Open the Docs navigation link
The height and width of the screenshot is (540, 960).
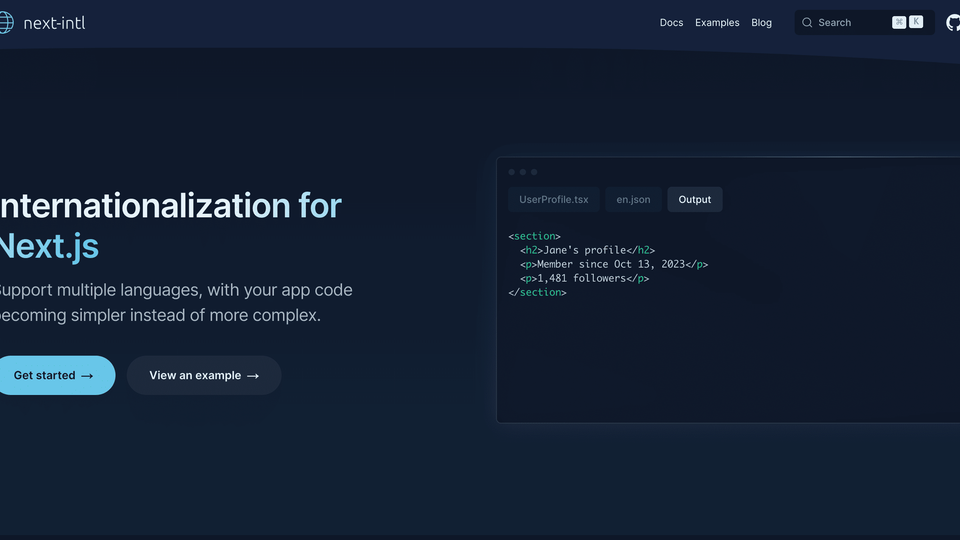671,23
